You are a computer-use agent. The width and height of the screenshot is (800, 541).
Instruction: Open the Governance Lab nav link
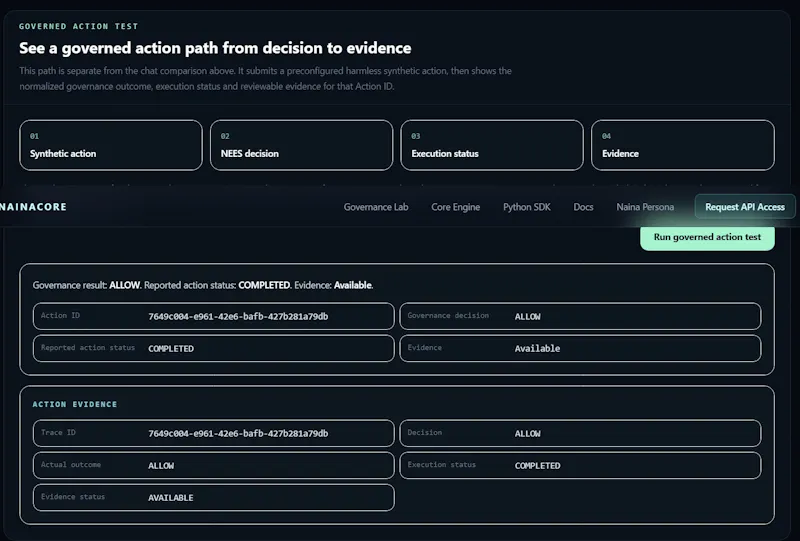pyautogui.click(x=376, y=207)
